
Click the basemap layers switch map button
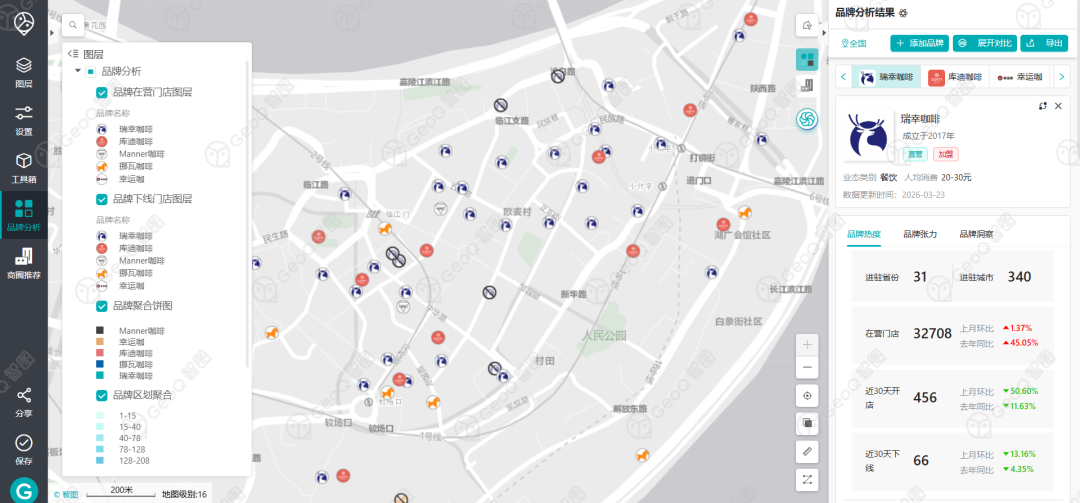point(807,424)
